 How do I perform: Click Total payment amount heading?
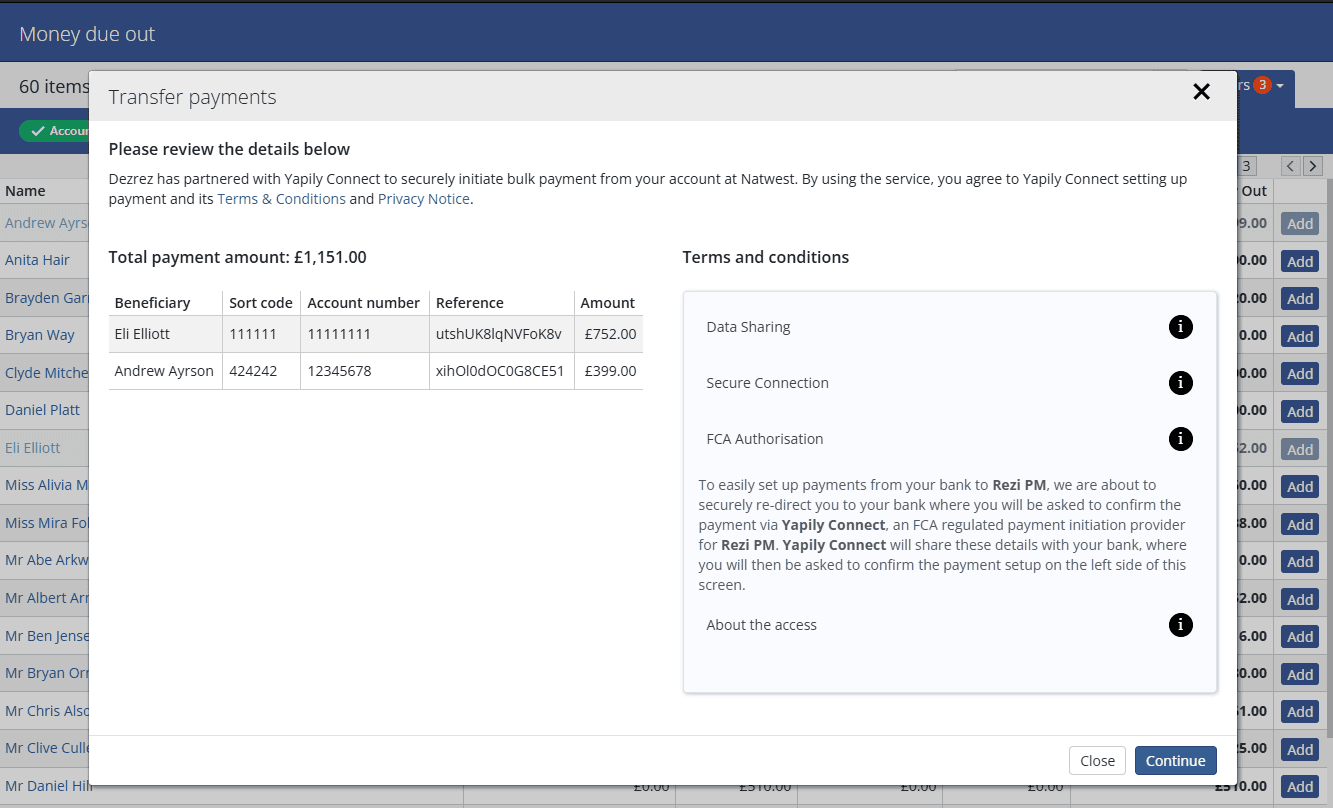(238, 257)
